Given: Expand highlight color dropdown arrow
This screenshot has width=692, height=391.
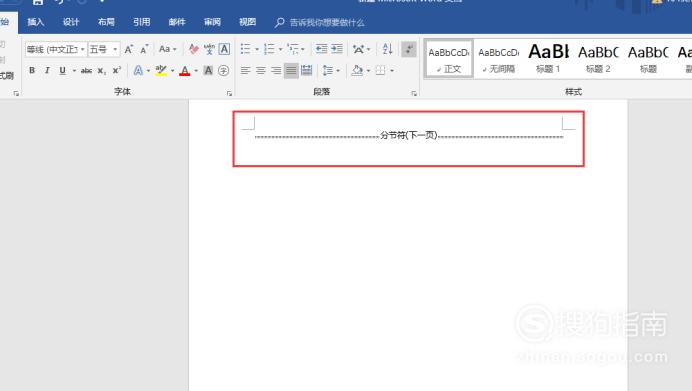Looking at the screenshot, I should [173, 71].
